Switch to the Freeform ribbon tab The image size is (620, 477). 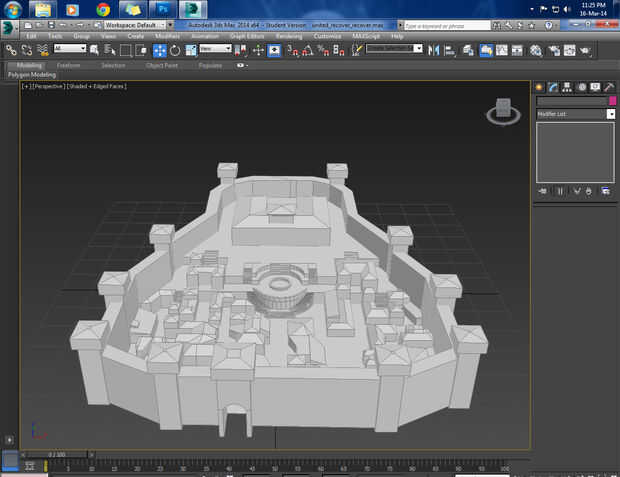point(69,65)
